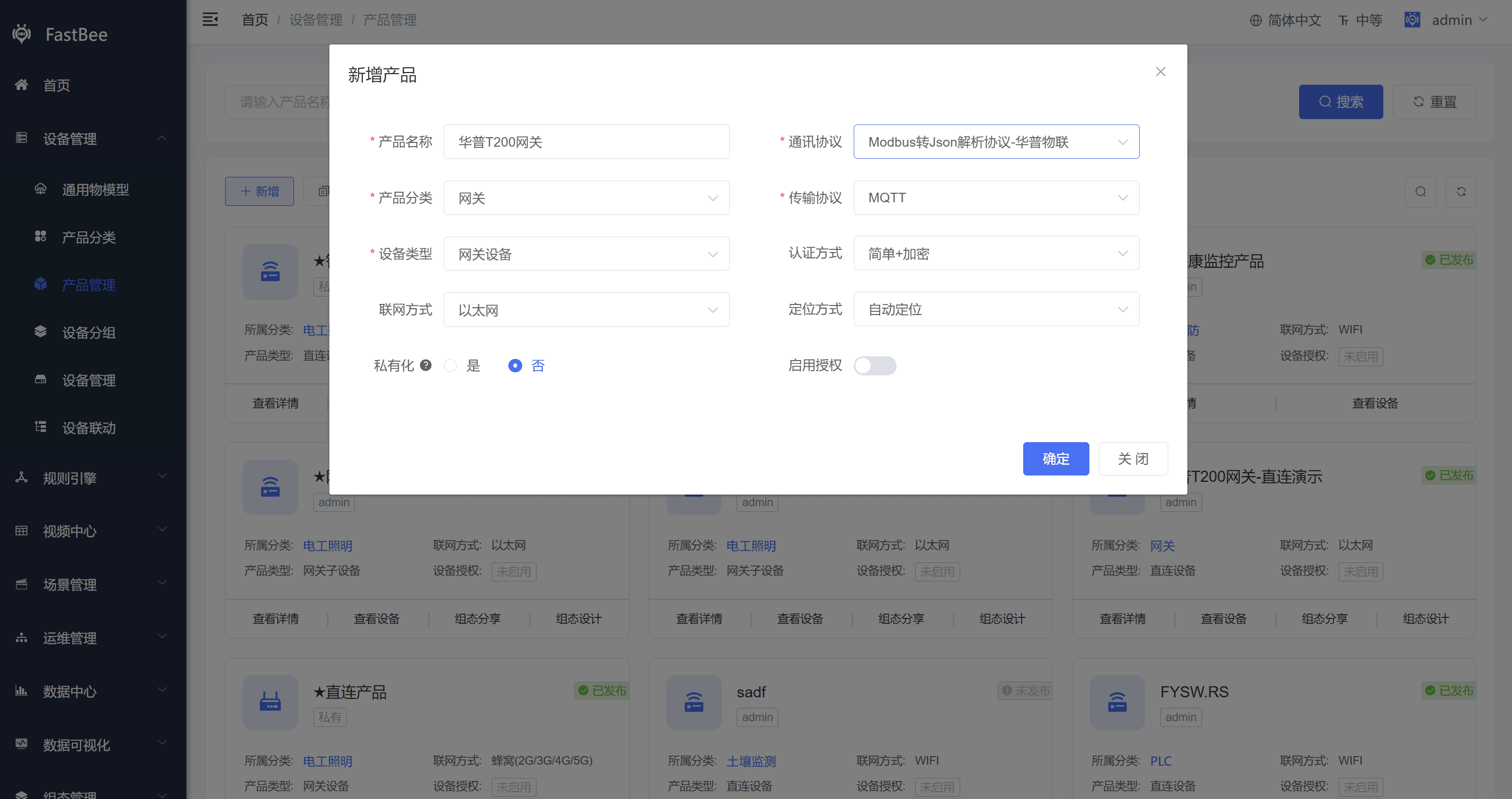Expand the 规则引擎 sidebar menu
The image size is (1512, 799).
coord(93,478)
